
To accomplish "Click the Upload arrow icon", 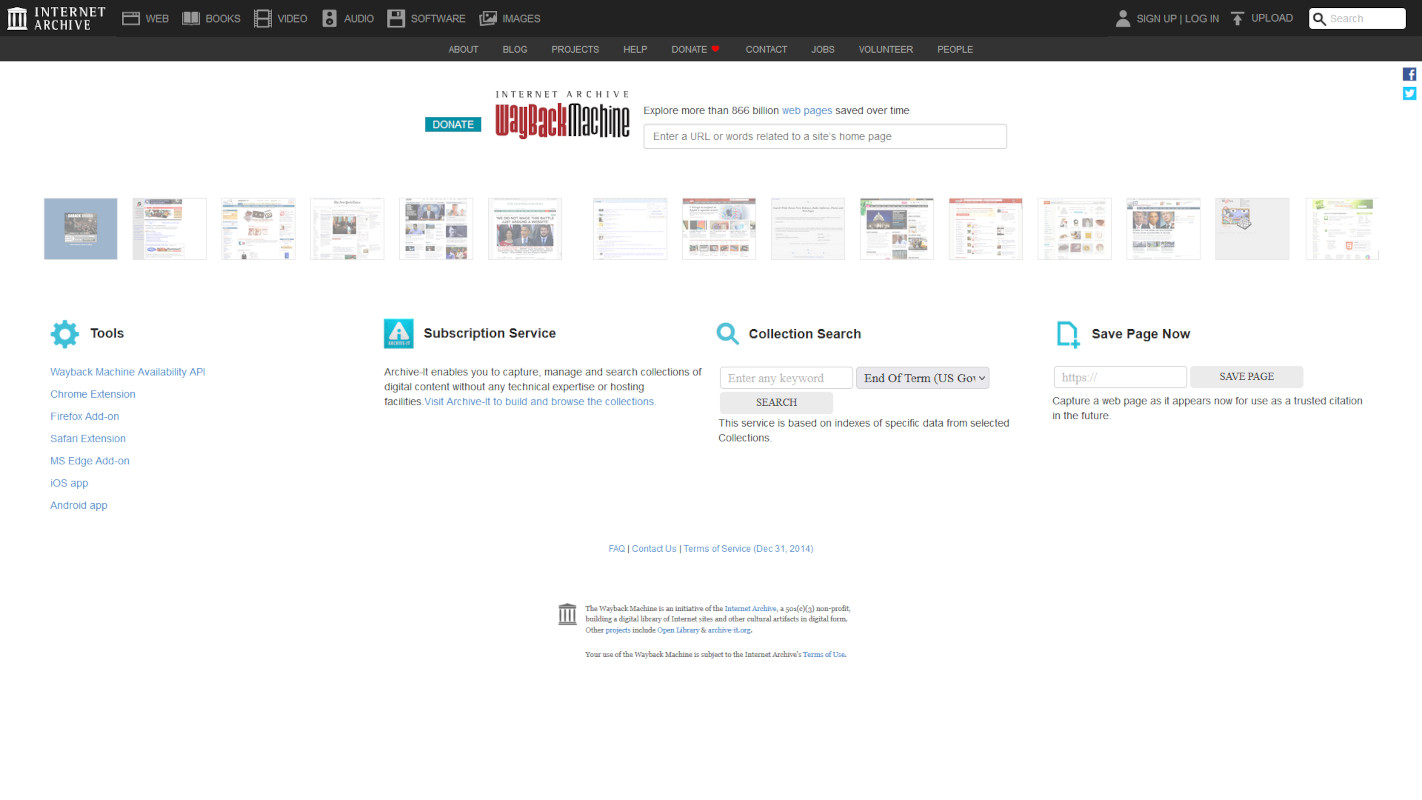I will pos(1238,18).
